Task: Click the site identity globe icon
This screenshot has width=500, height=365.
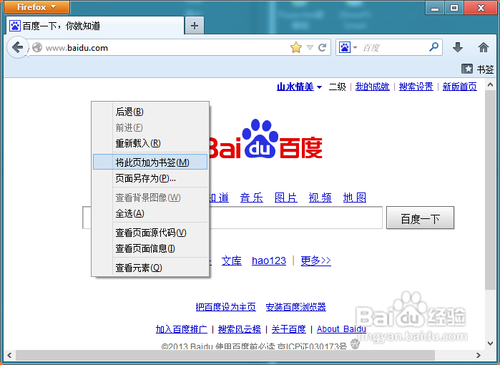Action: click(x=37, y=48)
